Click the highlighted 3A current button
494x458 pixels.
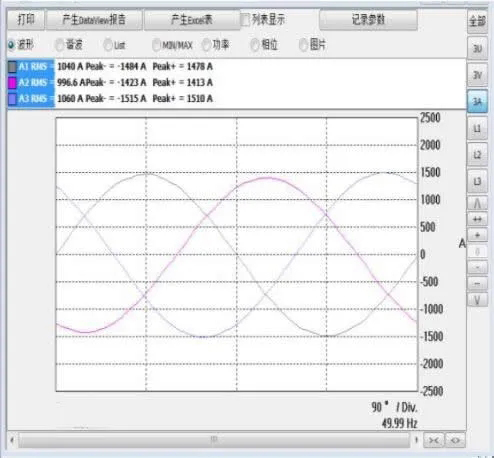477,102
